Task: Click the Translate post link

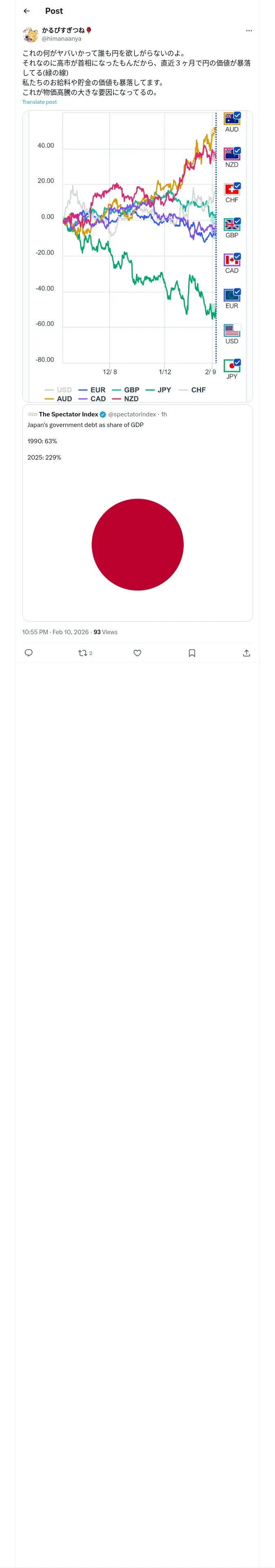Action: click(x=40, y=102)
